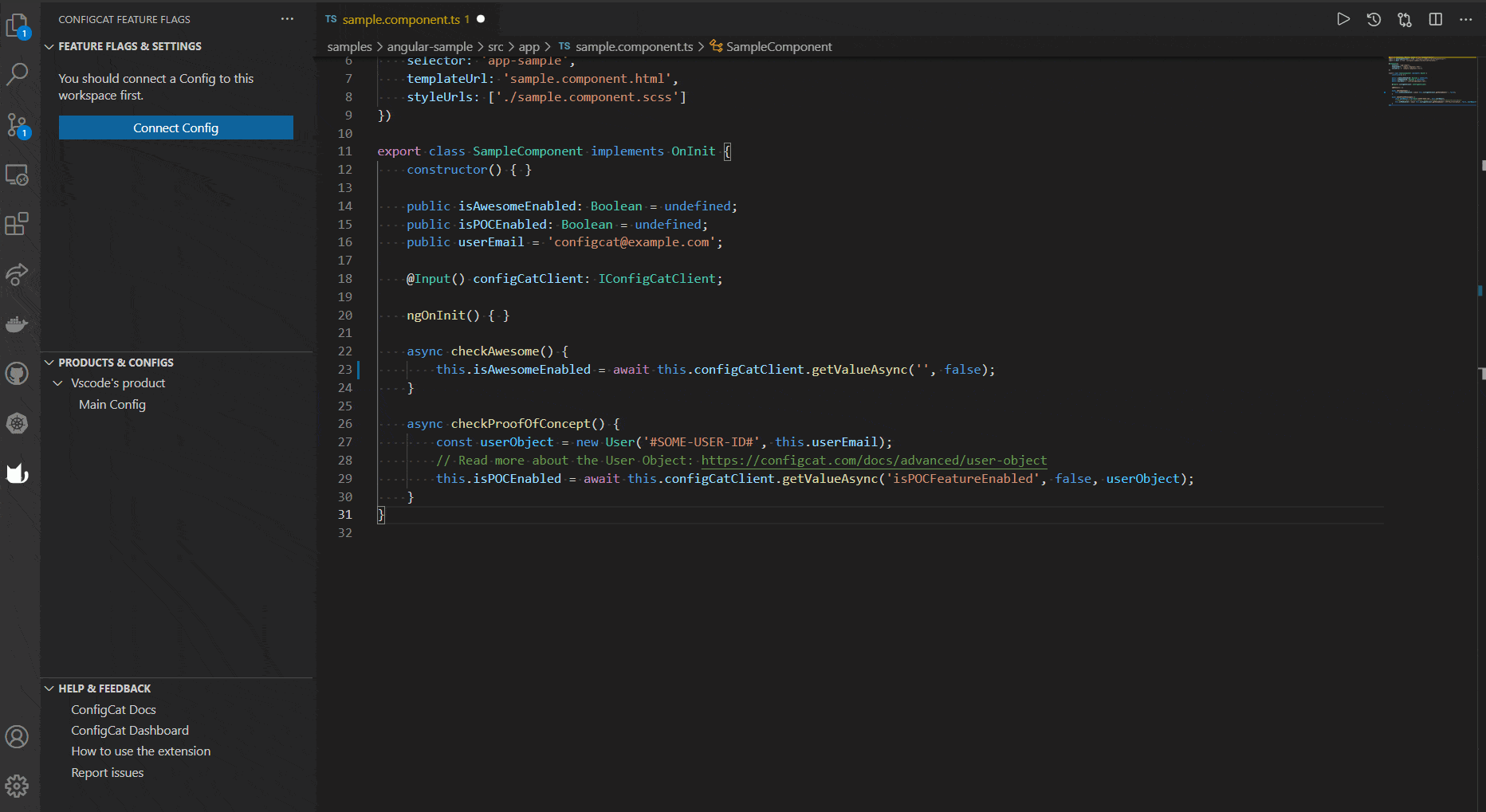Open the Kubernetes view in the activity bar
This screenshot has height=812, width=1486.
click(x=18, y=423)
